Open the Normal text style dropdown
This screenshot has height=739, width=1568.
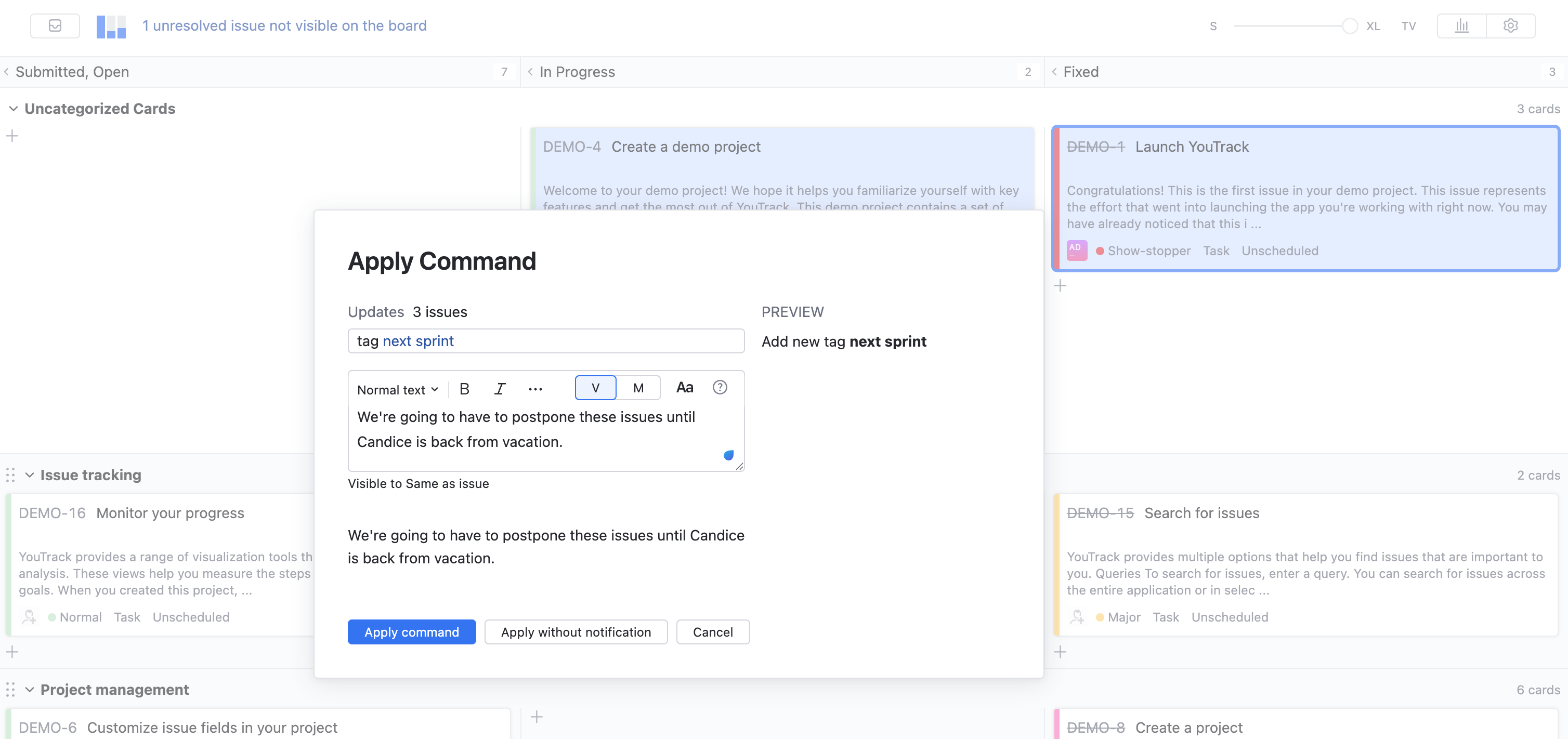(398, 390)
